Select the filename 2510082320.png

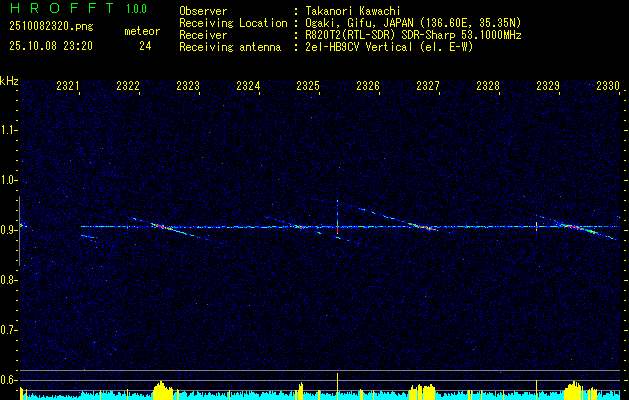[x=51, y=27]
